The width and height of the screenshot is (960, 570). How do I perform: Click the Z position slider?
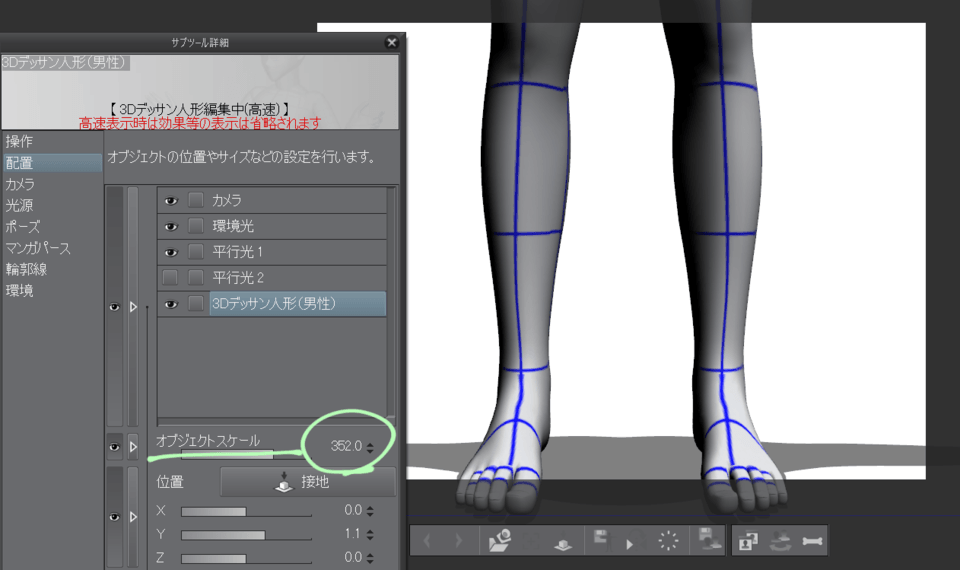[246, 558]
